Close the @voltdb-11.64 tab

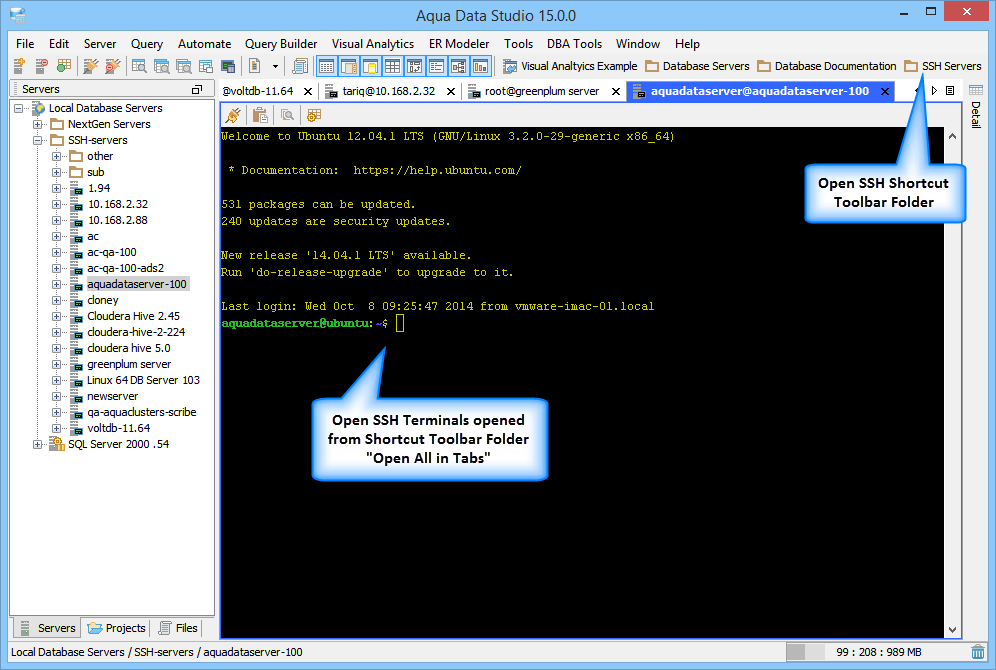pyautogui.click(x=308, y=91)
